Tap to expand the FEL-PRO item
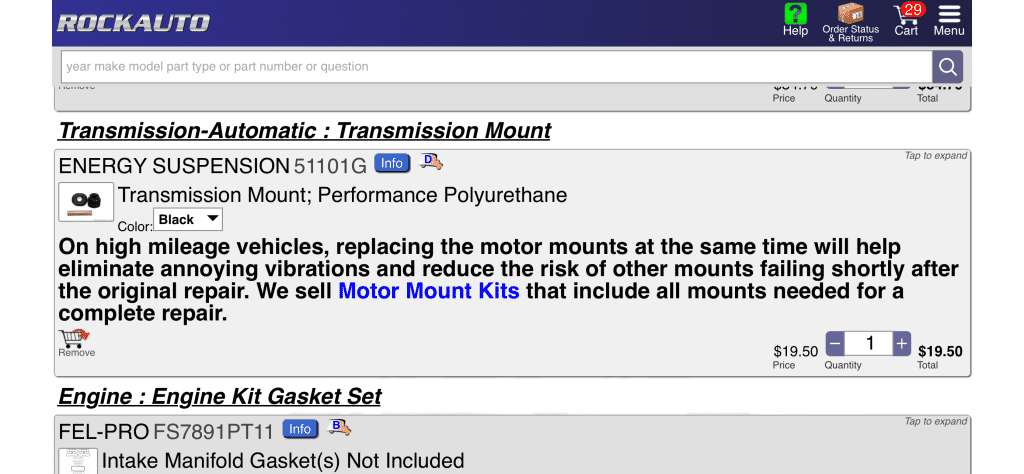 pyautogui.click(x=936, y=422)
